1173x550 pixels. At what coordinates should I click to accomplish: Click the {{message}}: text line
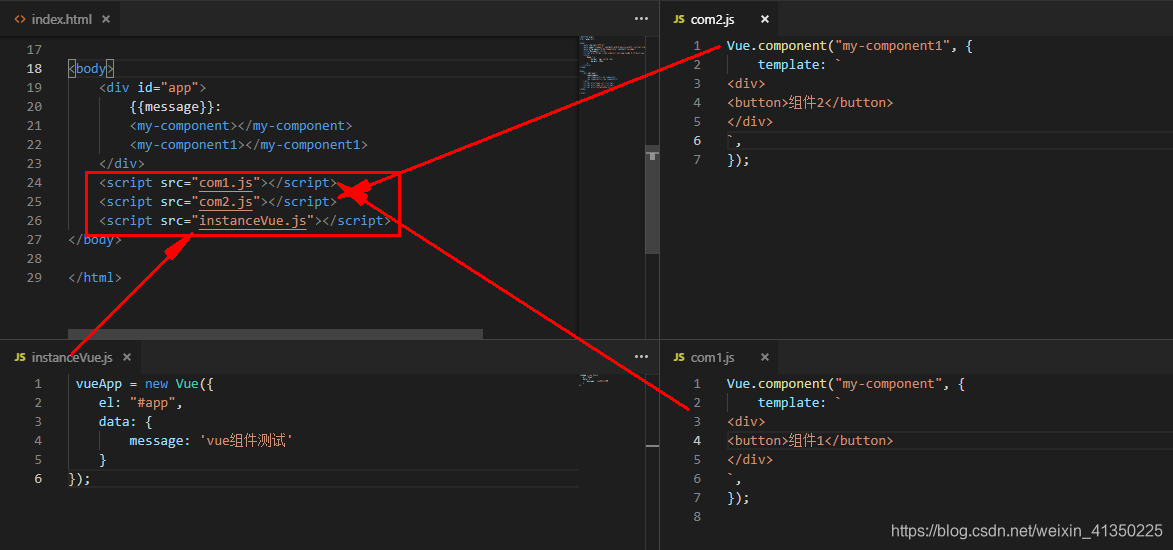tap(174, 106)
